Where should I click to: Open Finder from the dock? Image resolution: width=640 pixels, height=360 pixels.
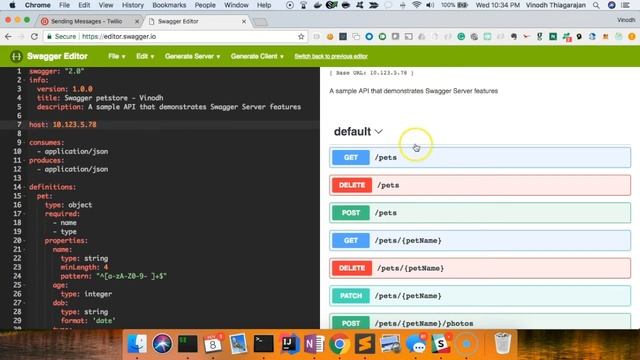pos(137,344)
